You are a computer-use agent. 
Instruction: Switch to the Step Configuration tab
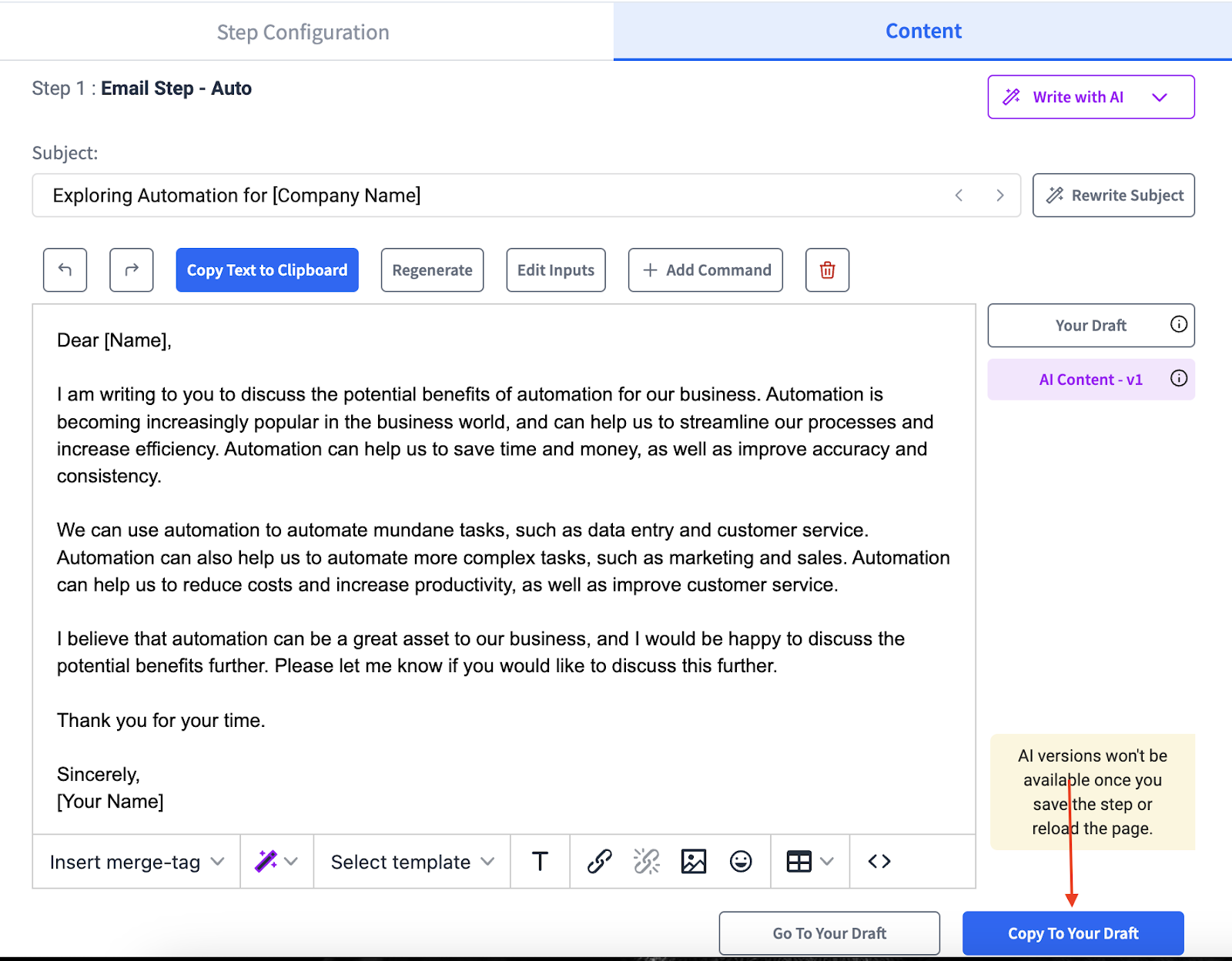click(x=303, y=32)
